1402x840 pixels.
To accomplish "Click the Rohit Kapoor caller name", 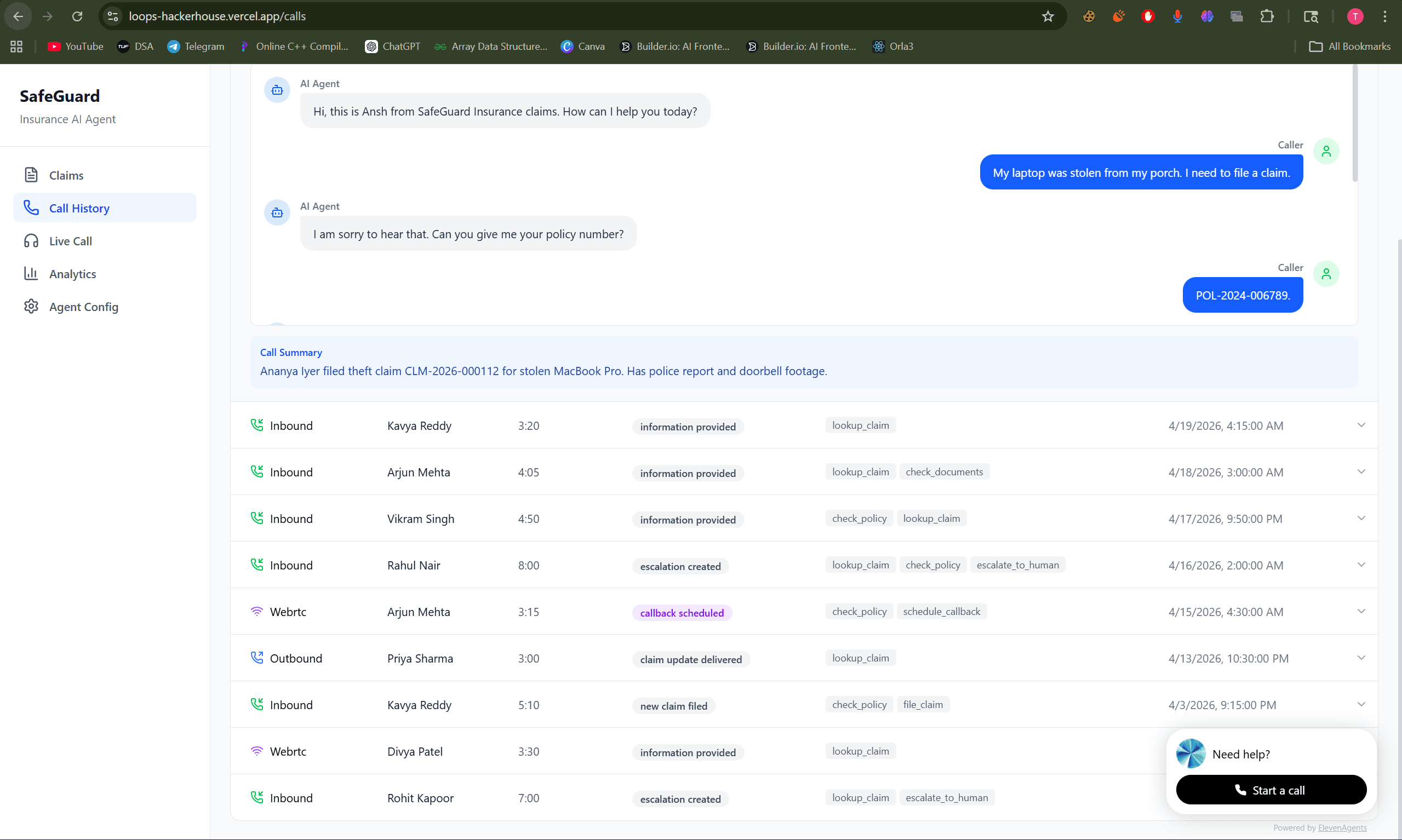I will pyautogui.click(x=420, y=798).
